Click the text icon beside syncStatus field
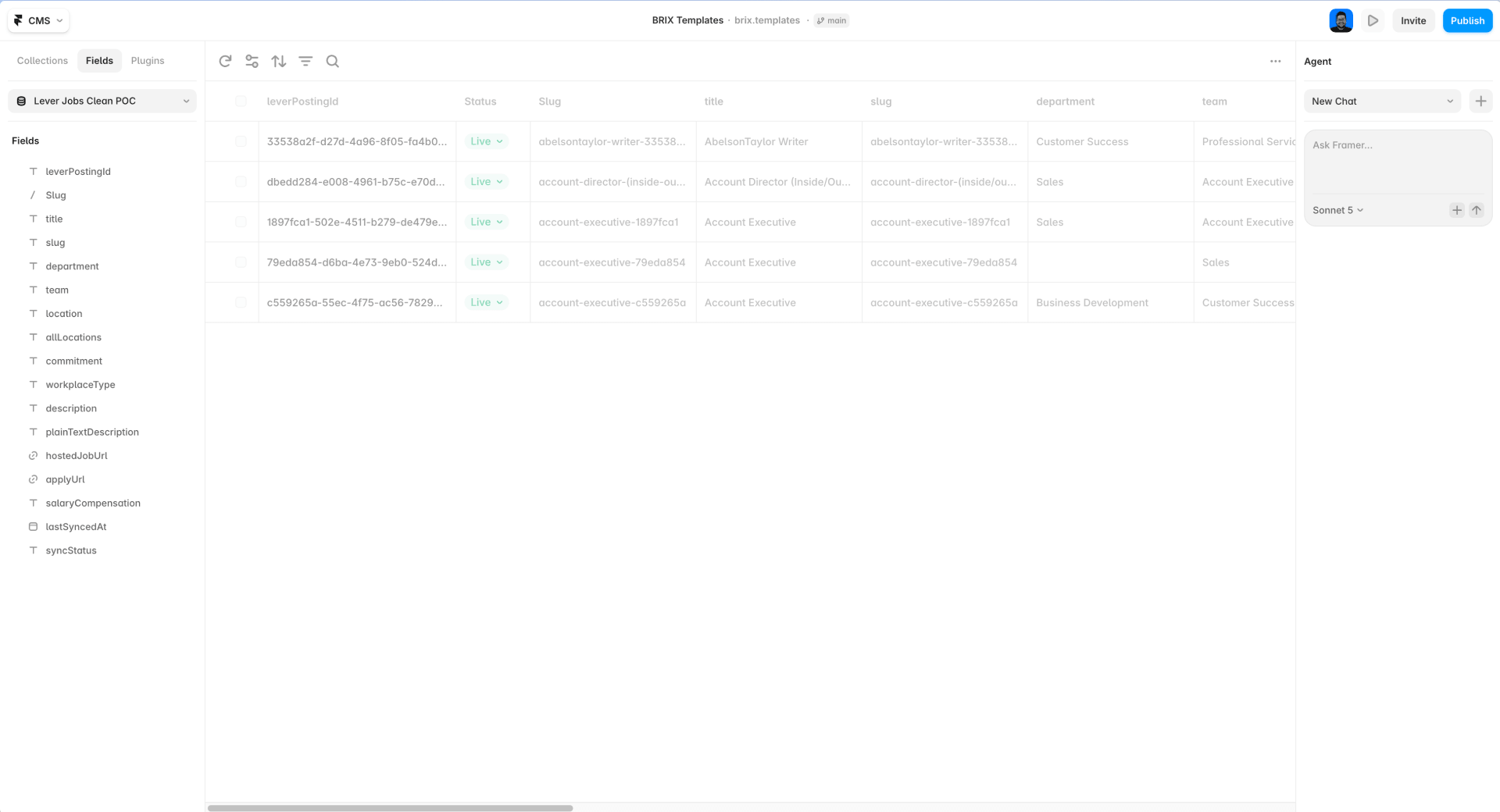The width and height of the screenshot is (1500, 812). [33, 550]
